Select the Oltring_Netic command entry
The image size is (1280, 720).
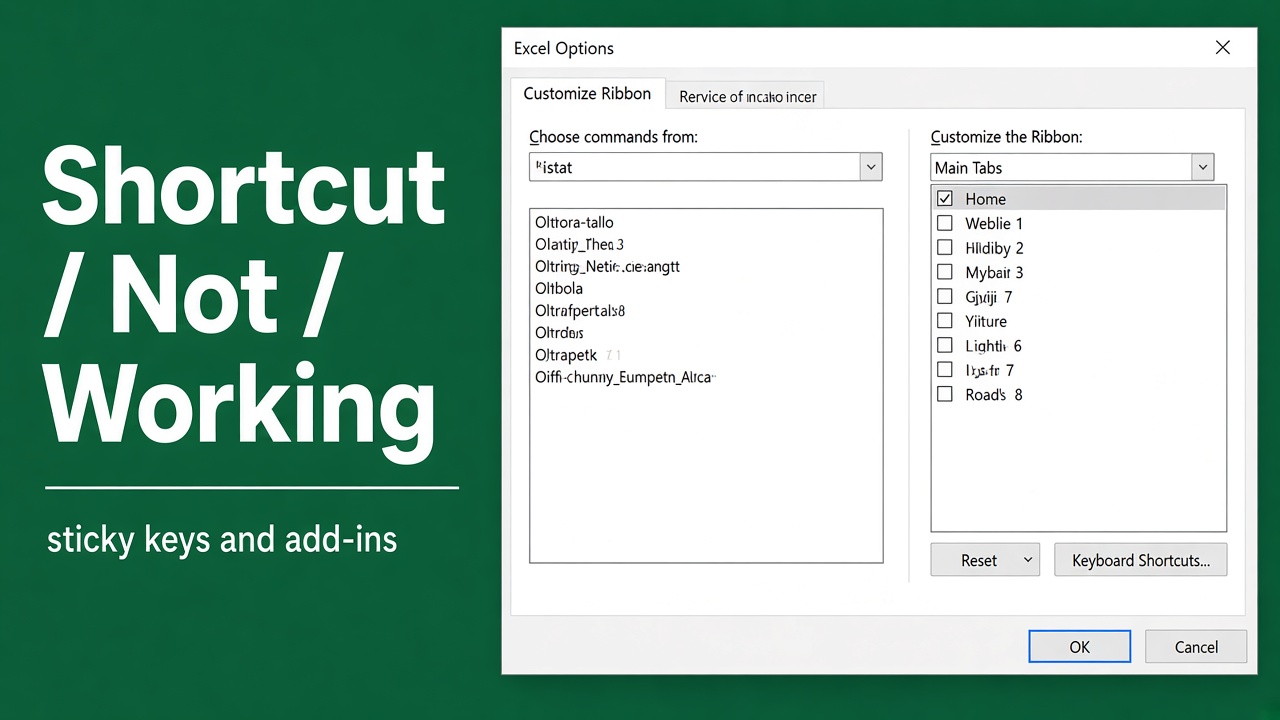pyautogui.click(x=607, y=267)
